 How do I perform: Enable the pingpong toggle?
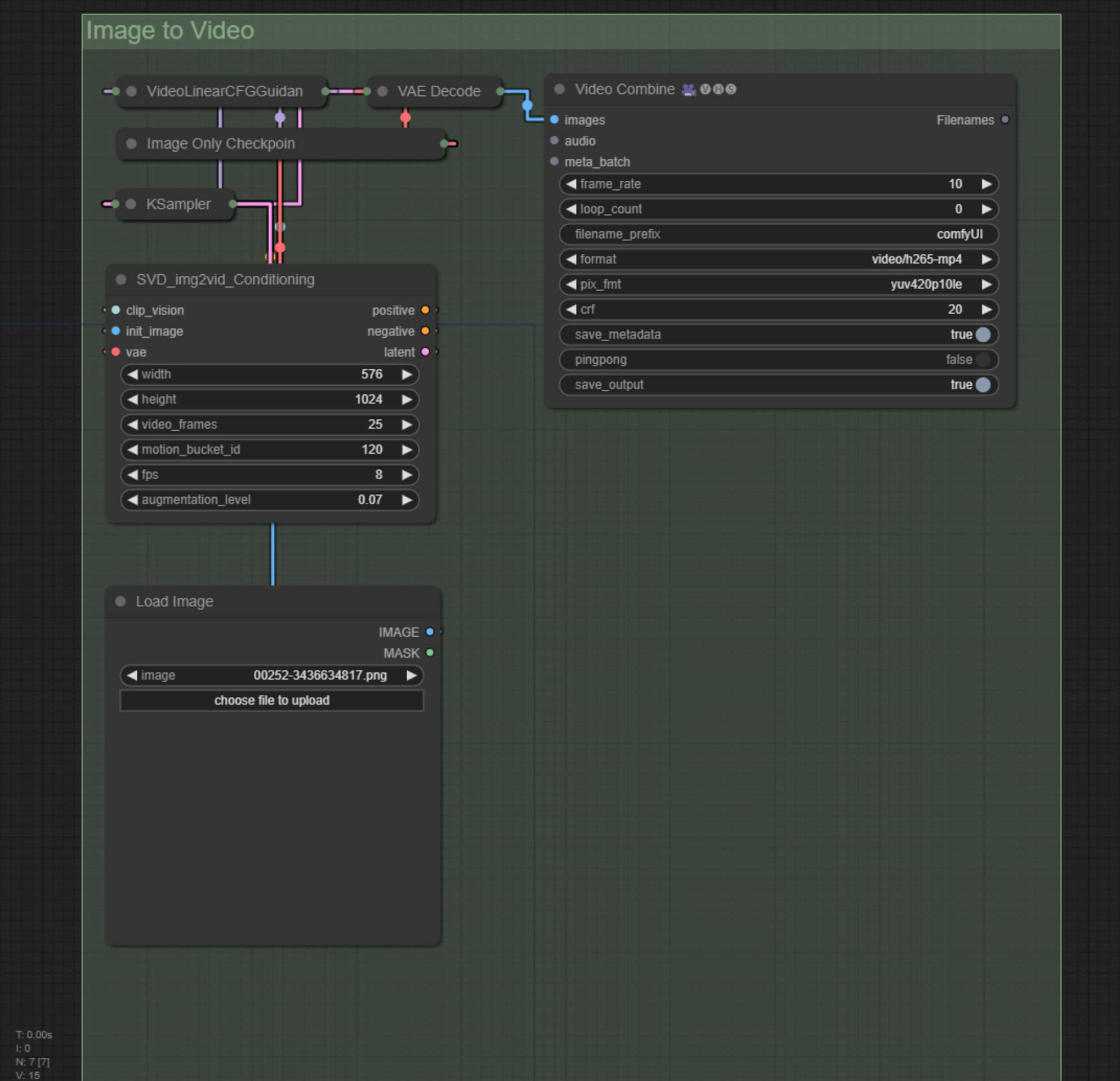(983, 360)
